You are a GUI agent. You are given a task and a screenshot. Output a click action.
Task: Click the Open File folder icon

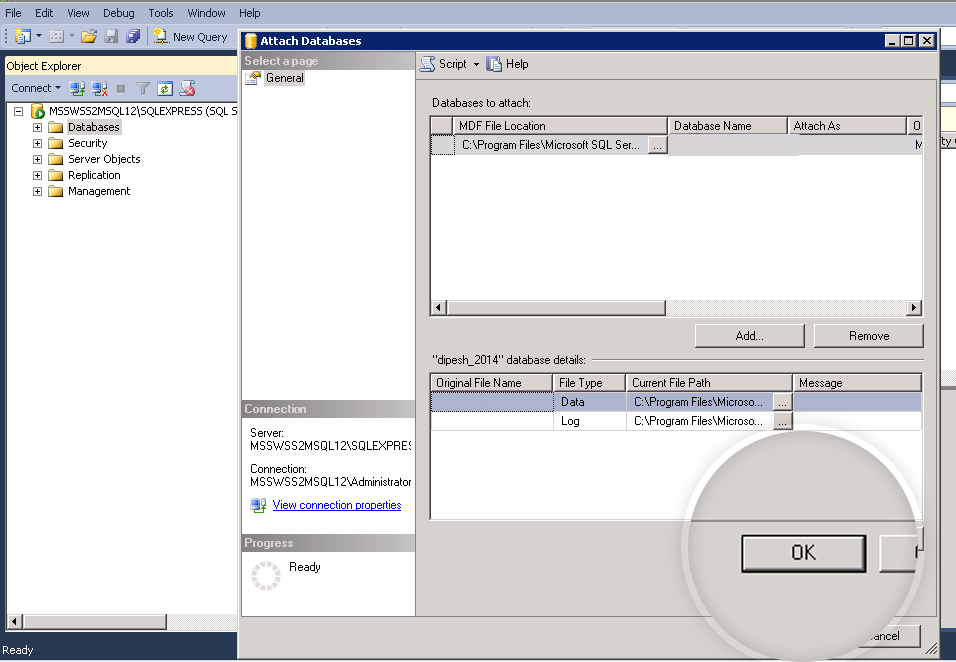89,37
